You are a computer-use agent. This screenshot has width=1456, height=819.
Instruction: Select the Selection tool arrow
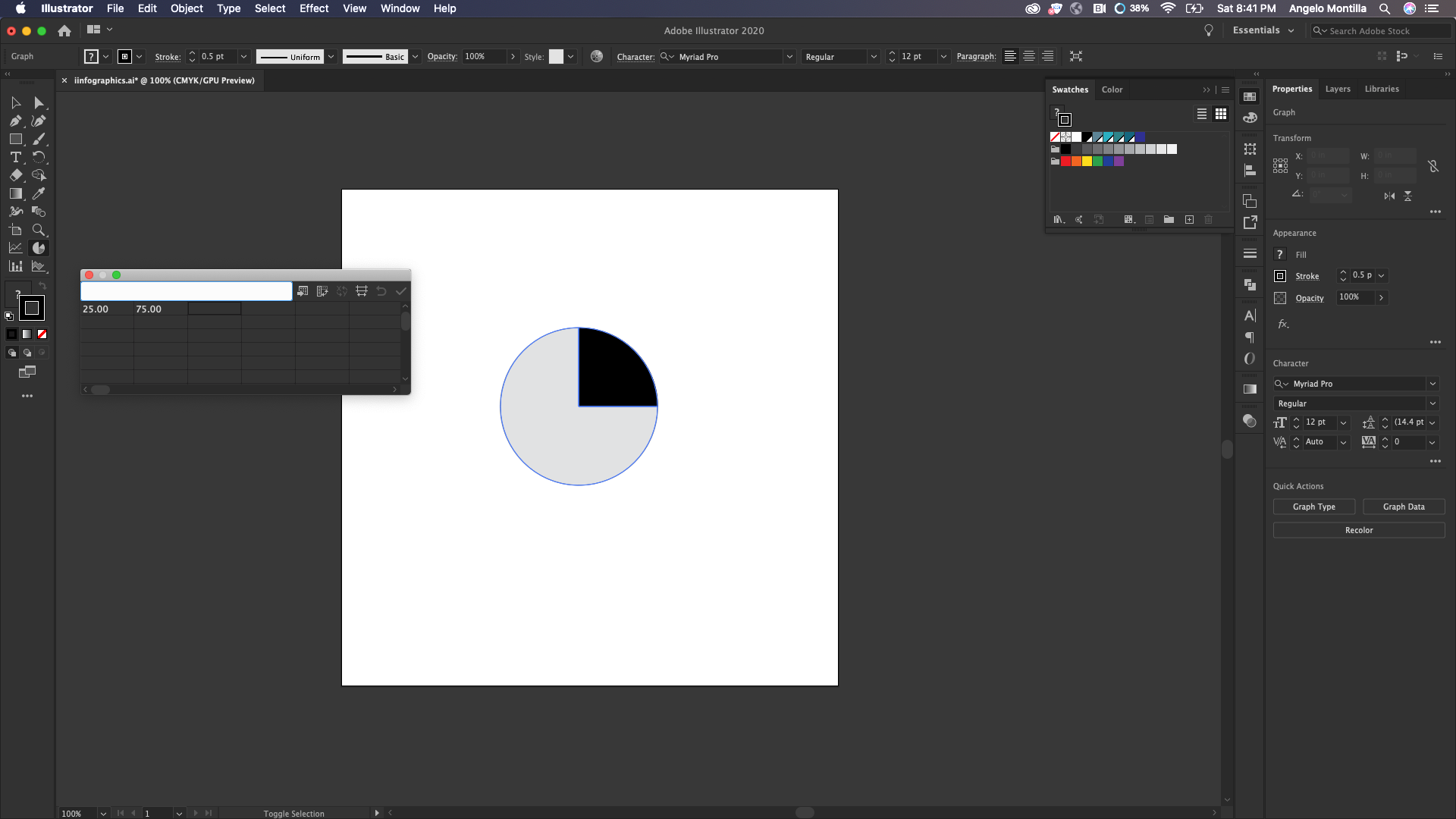[x=16, y=102]
